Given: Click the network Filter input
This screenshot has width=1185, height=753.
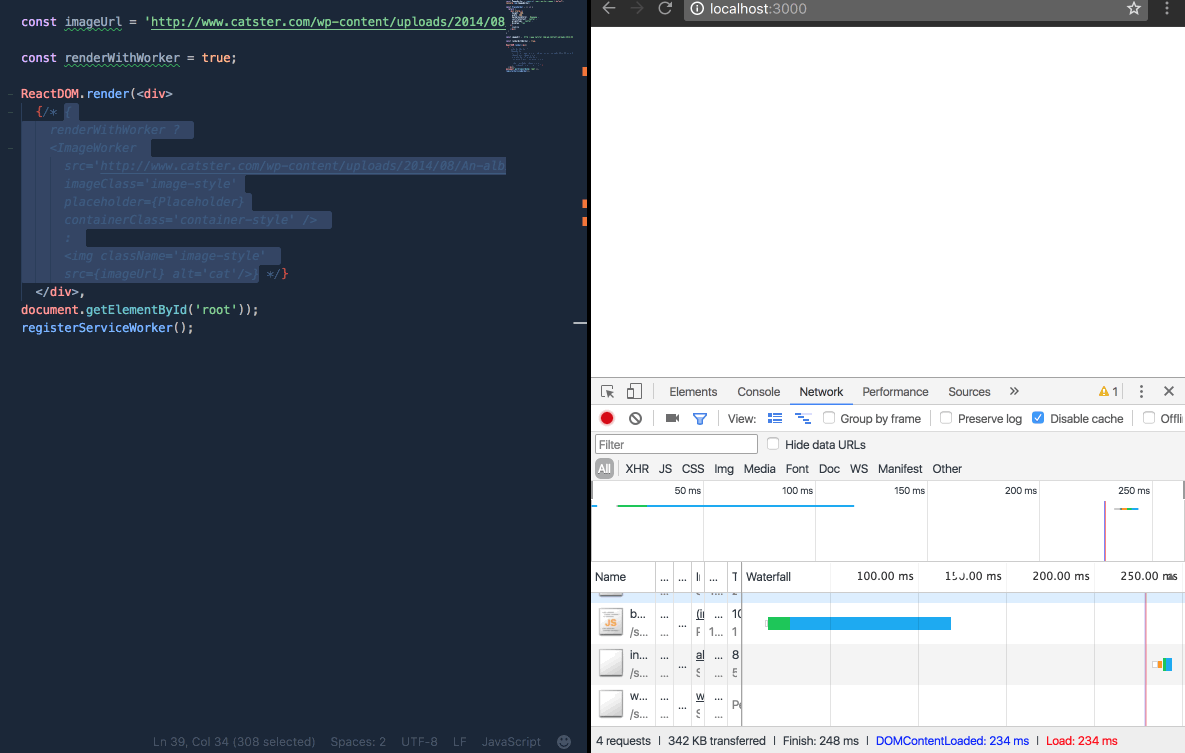Looking at the screenshot, I should [x=676, y=445].
